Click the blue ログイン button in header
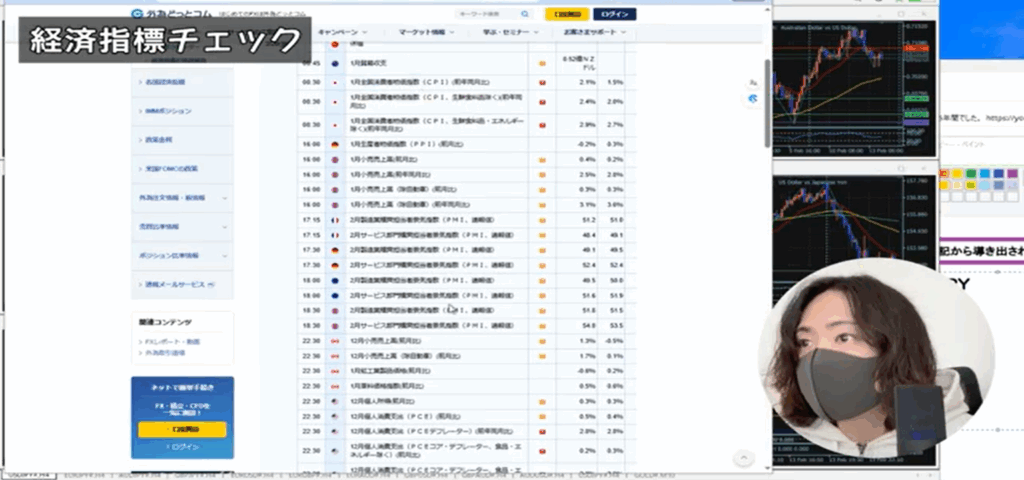The image size is (1024, 480). [x=613, y=14]
